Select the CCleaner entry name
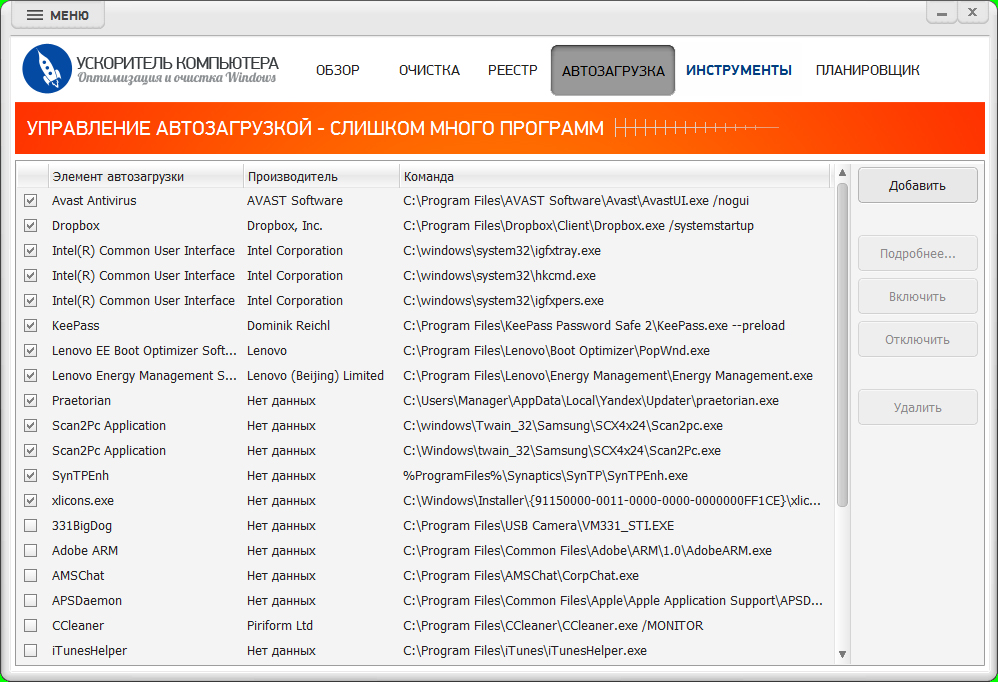The height and width of the screenshot is (682, 998). click(78, 625)
